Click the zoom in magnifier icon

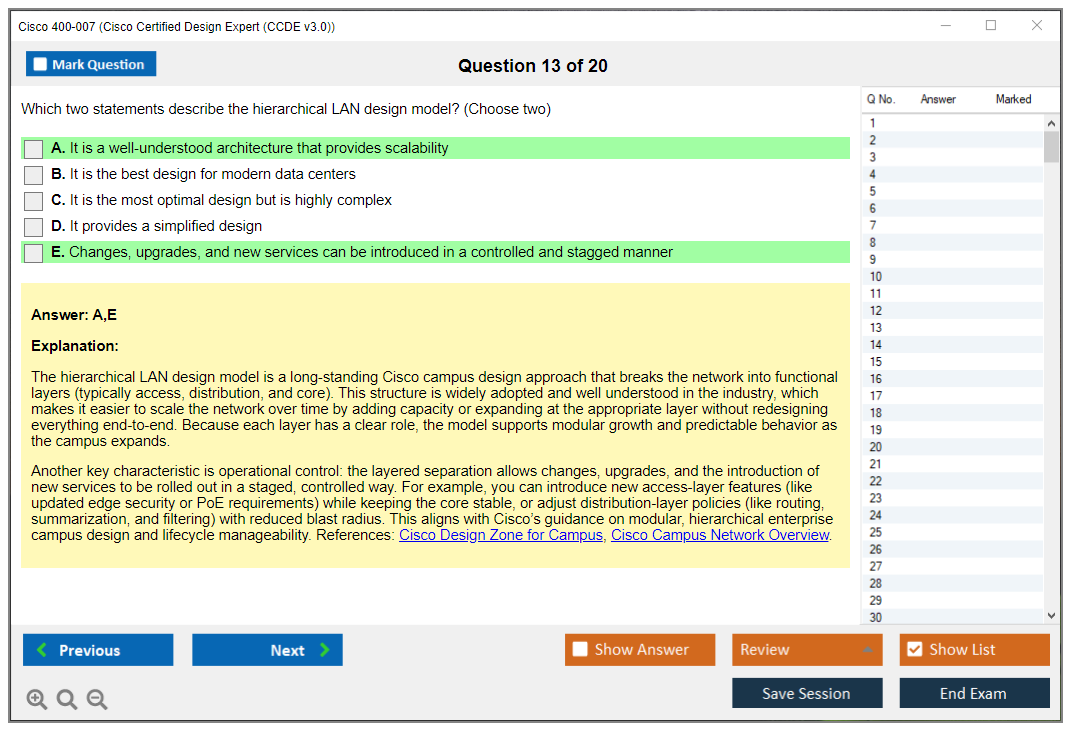[x=37, y=700]
